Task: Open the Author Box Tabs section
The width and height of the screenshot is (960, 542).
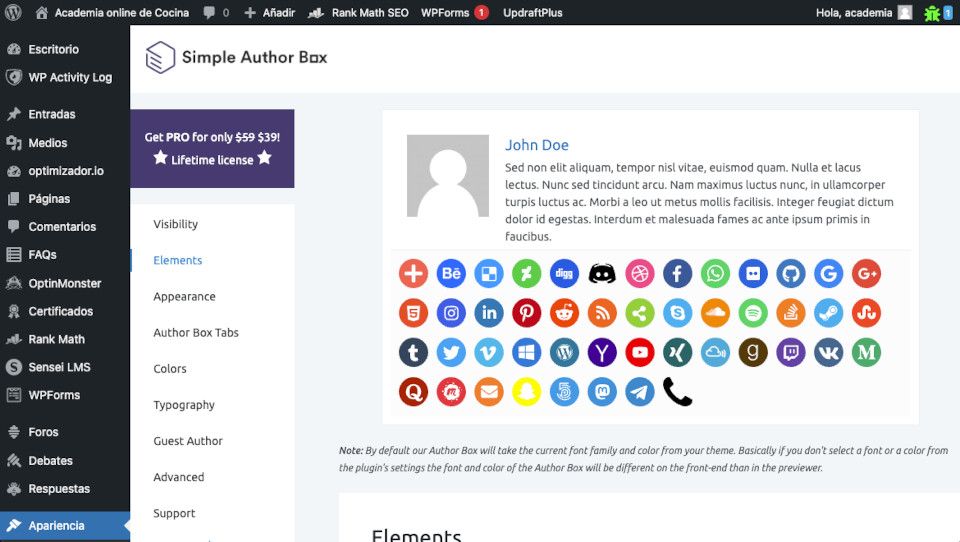Action: [196, 333]
